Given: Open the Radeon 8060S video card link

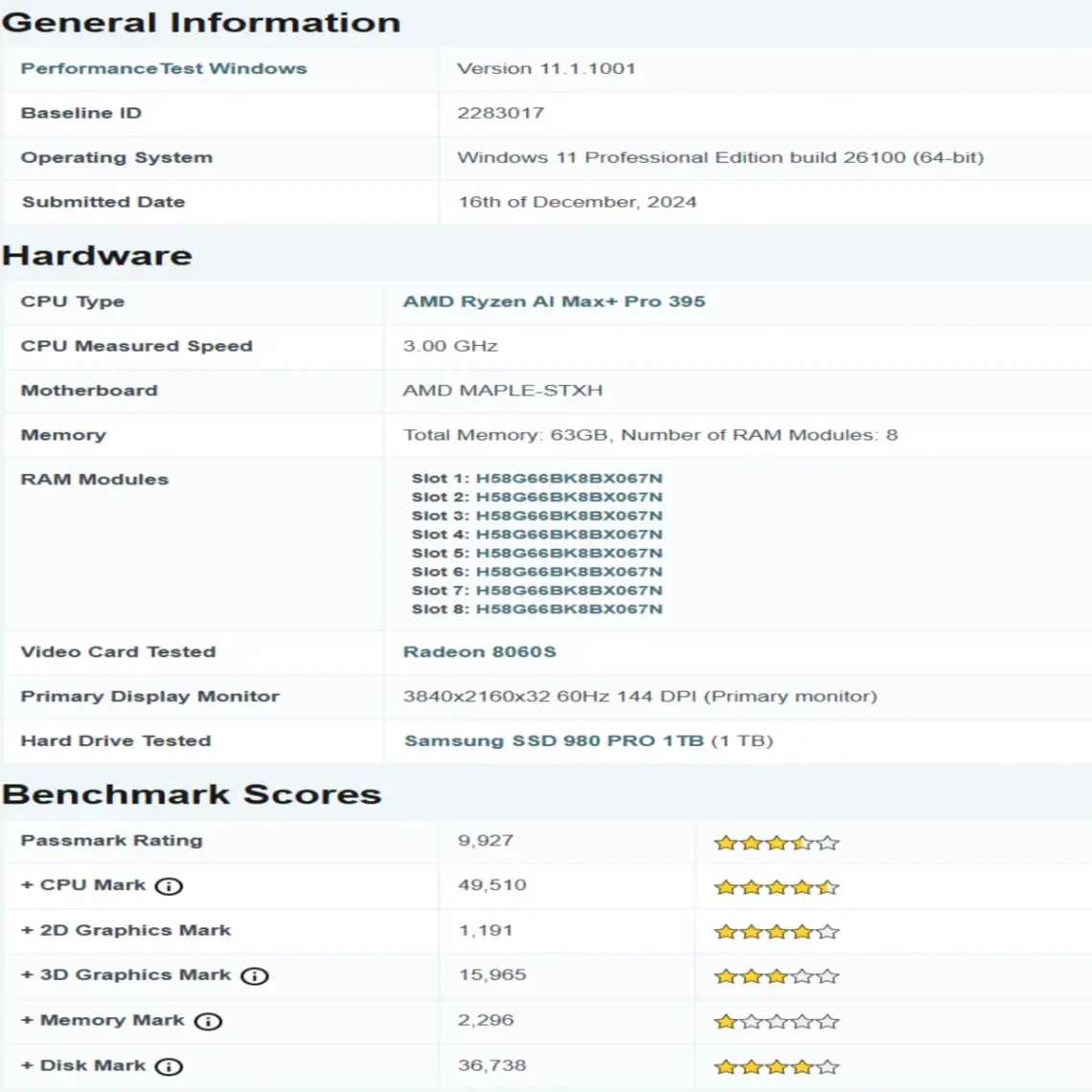Looking at the screenshot, I should pyautogui.click(x=479, y=652).
